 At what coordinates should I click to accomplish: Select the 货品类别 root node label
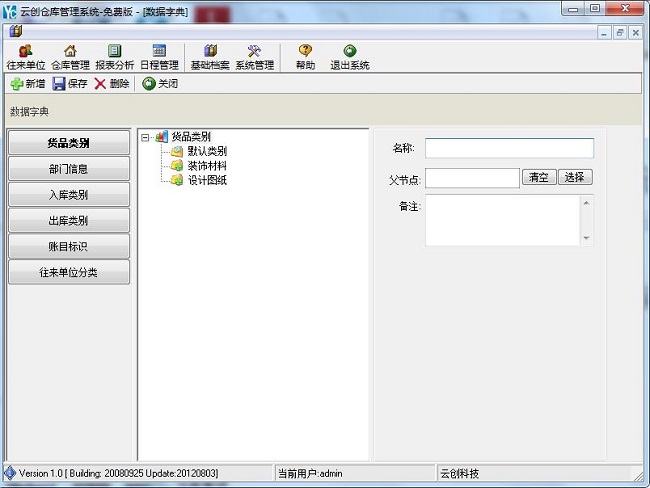pyautogui.click(x=191, y=136)
